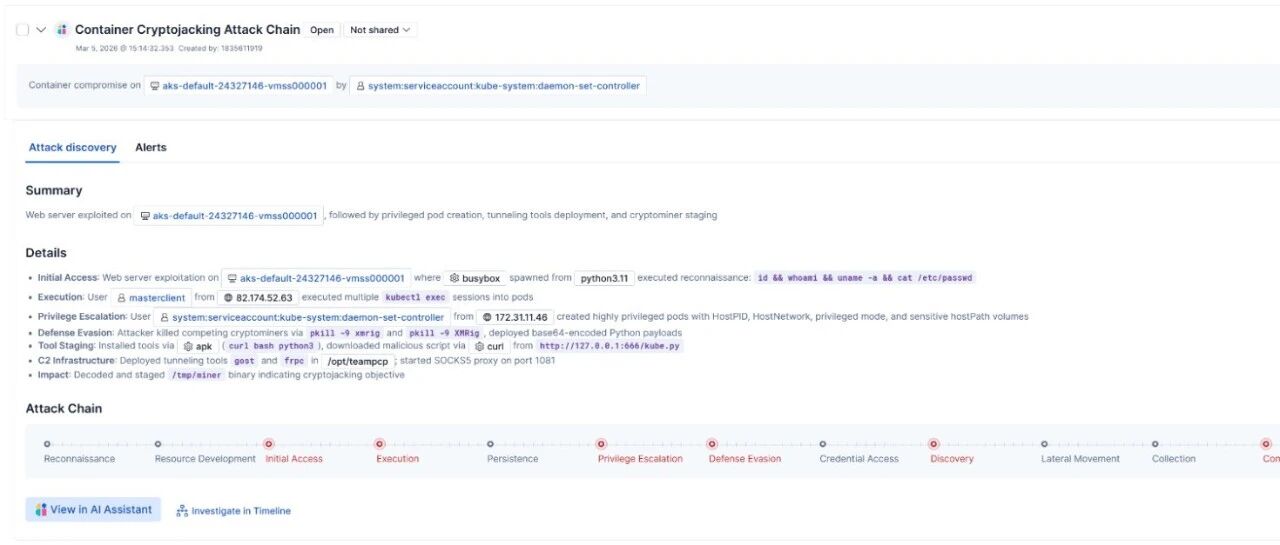1280x545 pixels.
Task: Click the gear icon beside apk
Action: pyautogui.click(x=188, y=346)
